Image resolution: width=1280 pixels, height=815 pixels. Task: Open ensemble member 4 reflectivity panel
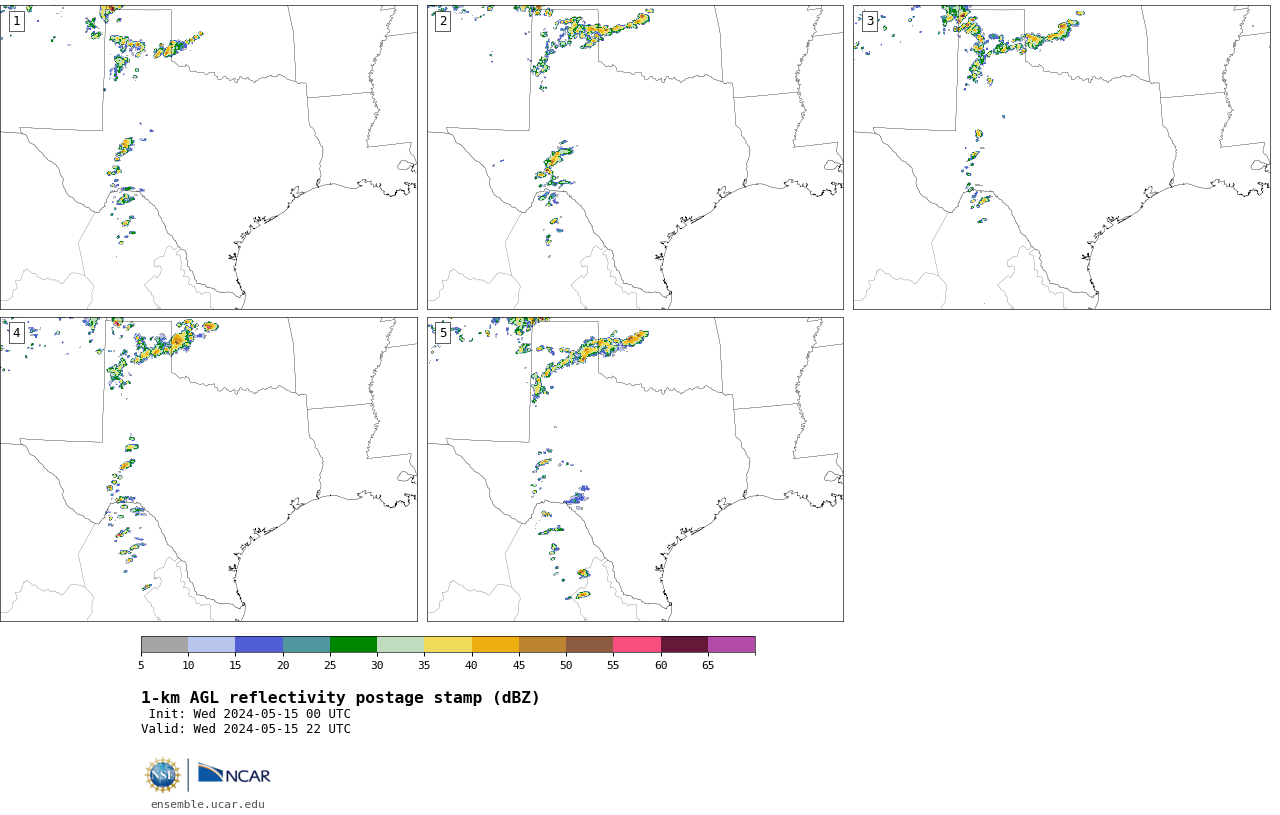coord(208,469)
